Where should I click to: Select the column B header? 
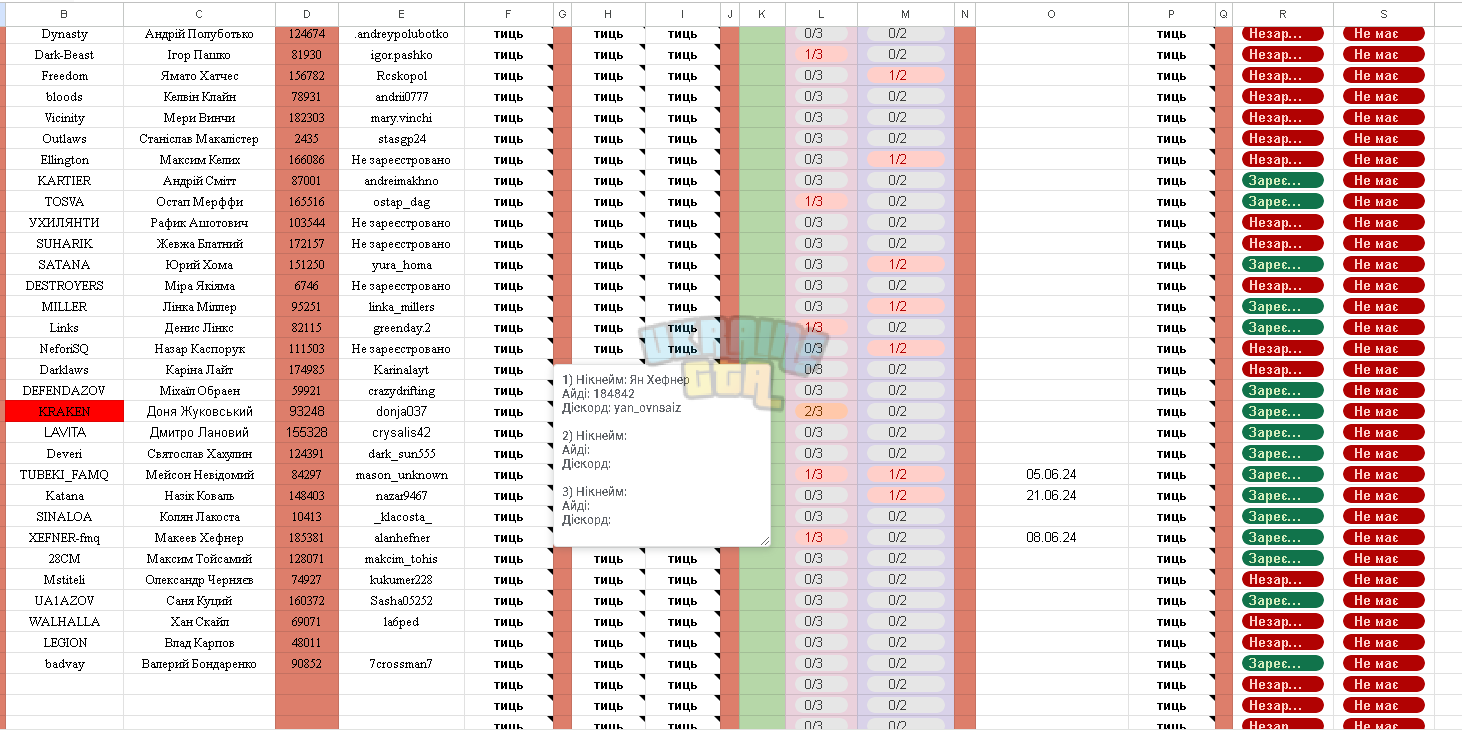(65, 14)
